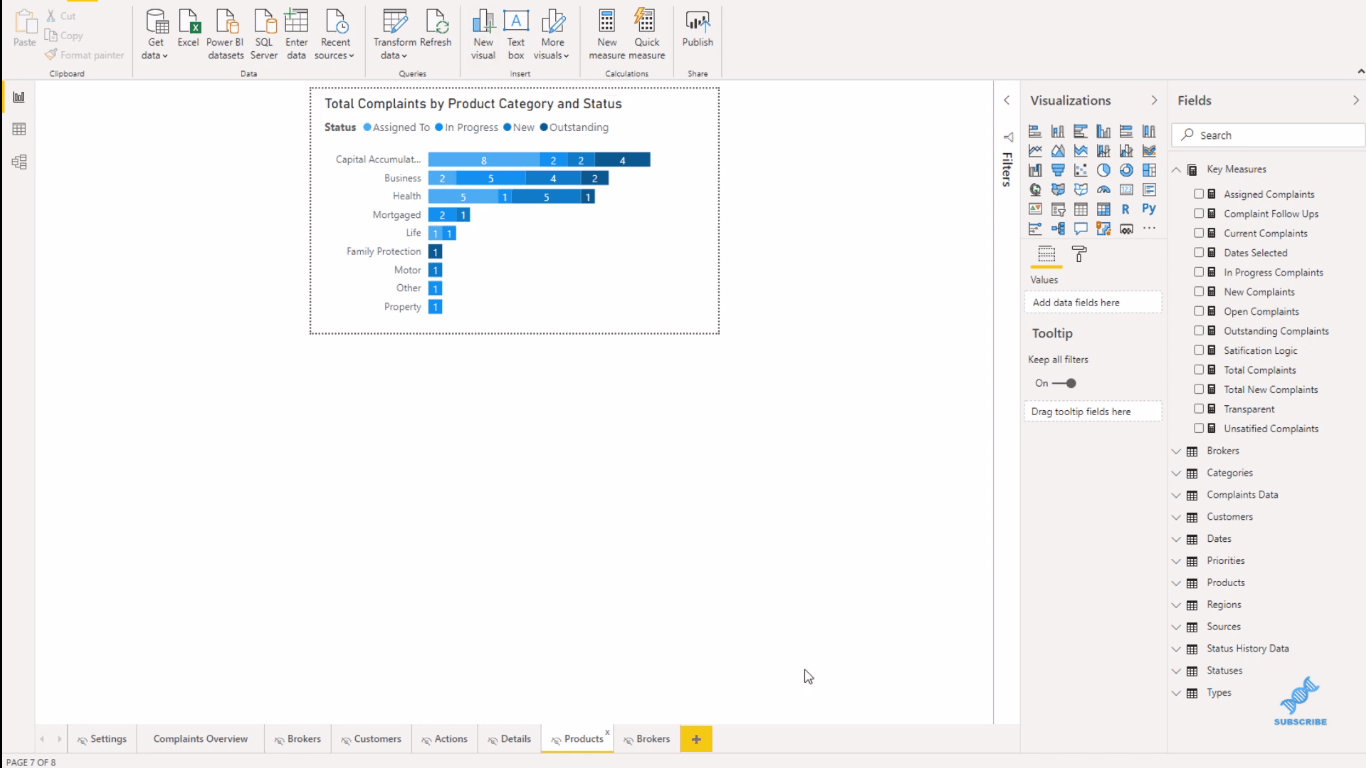This screenshot has width=1366, height=768.
Task: Select the Assigned To legend item
Action: coord(396,127)
